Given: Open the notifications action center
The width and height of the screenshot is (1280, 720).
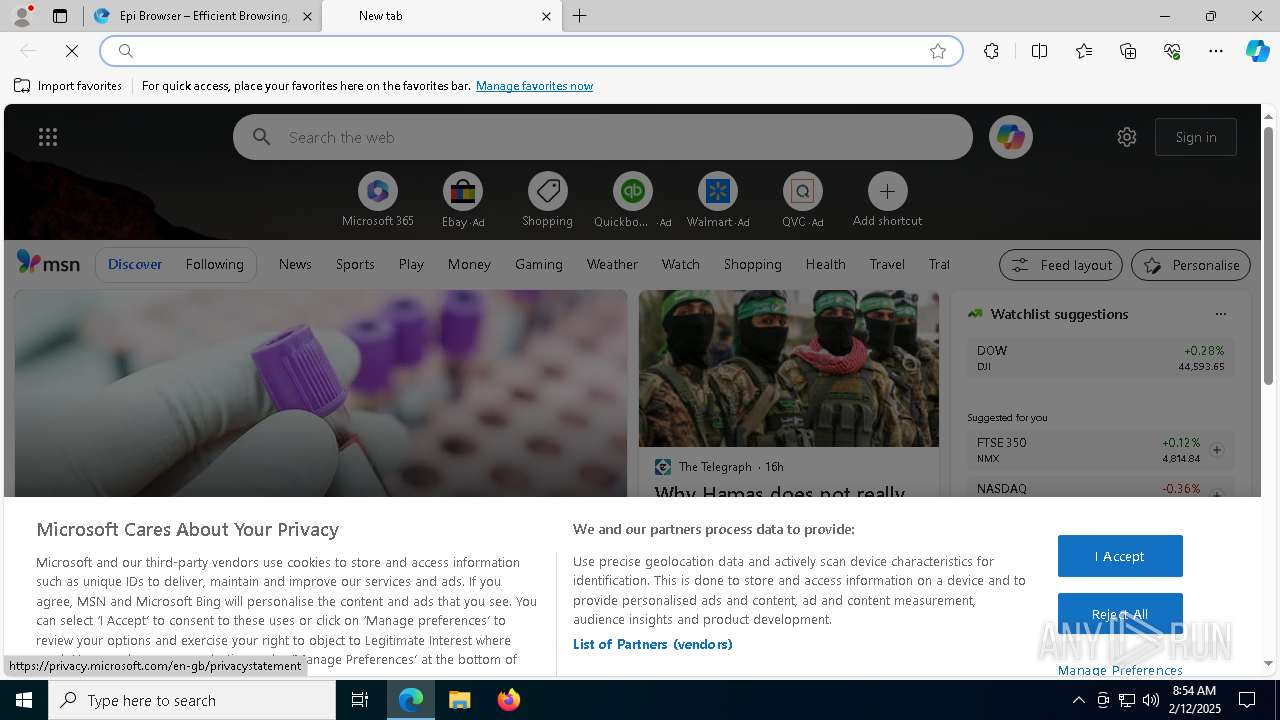Looking at the screenshot, I should (x=1247, y=700).
